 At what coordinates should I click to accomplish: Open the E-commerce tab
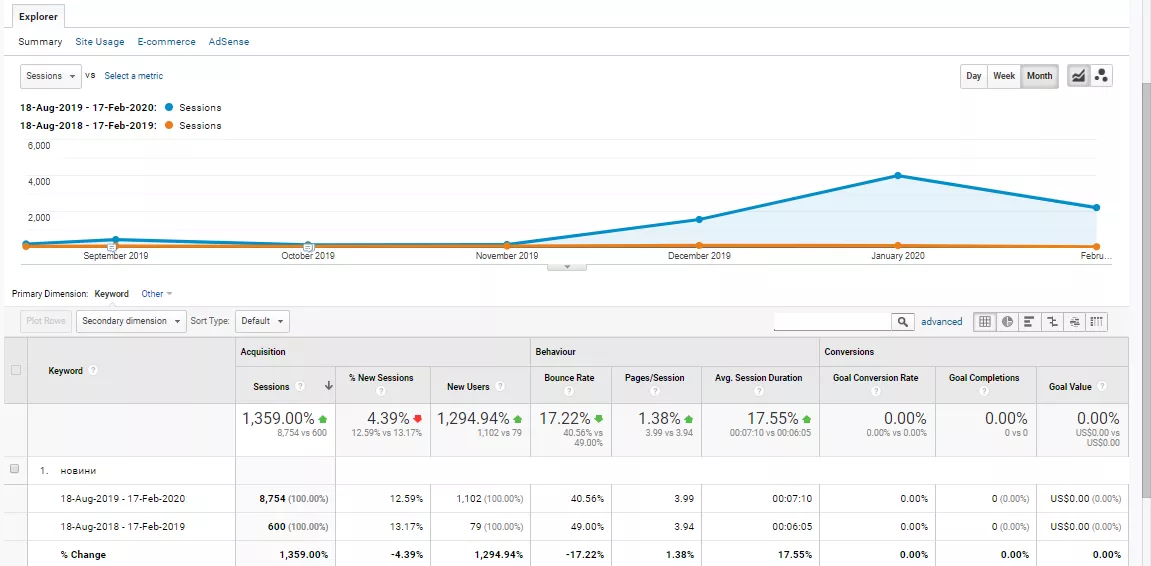[167, 42]
